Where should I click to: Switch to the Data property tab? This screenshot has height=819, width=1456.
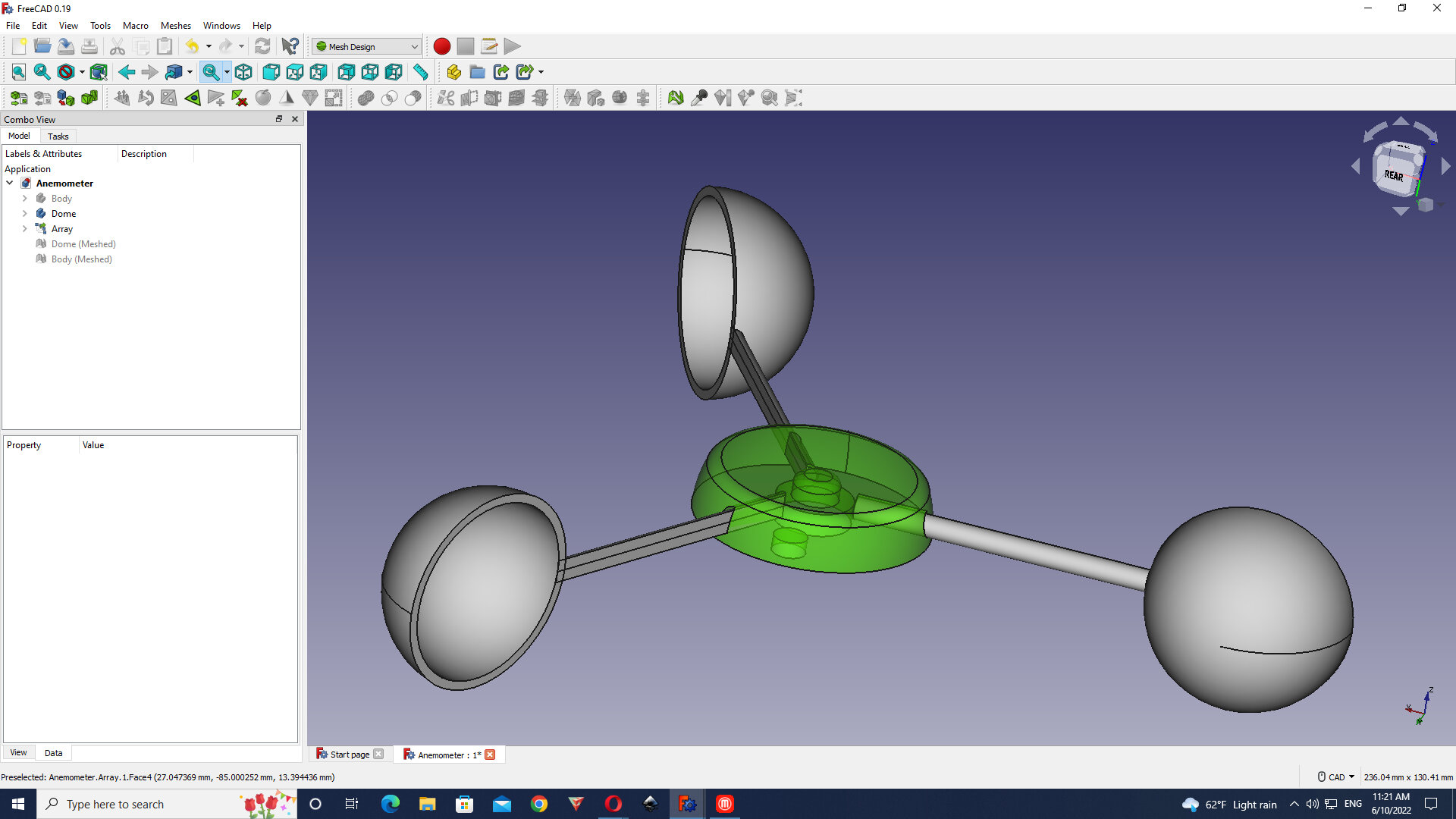[53, 753]
